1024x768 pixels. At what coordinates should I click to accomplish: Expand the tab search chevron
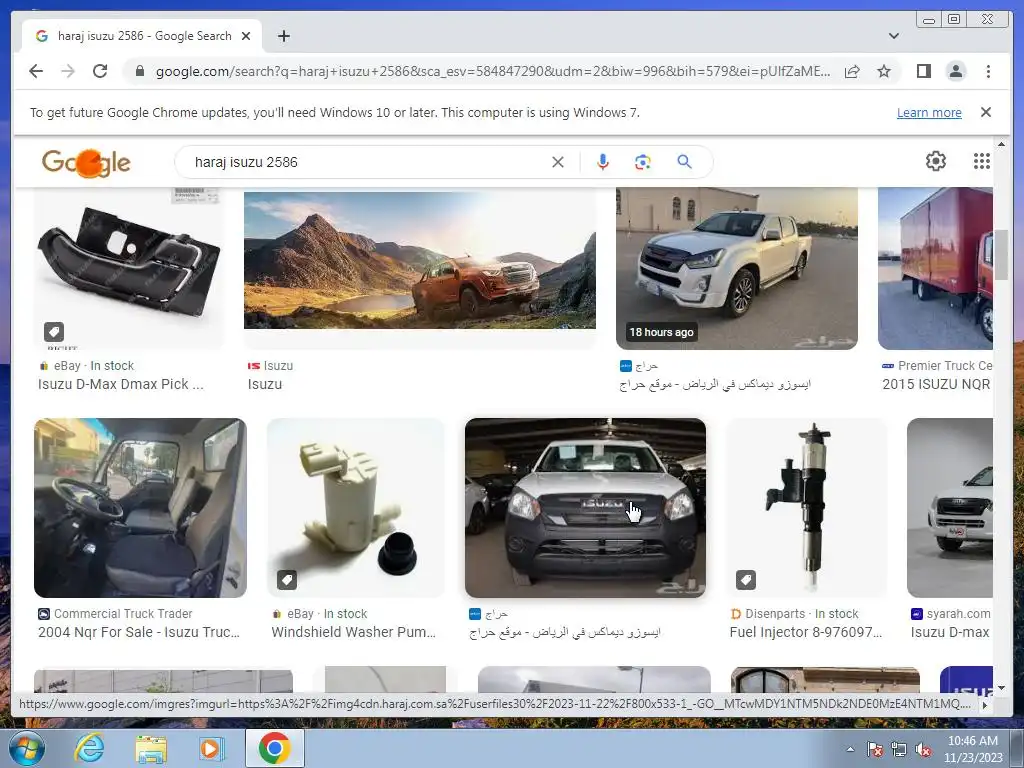(893, 36)
